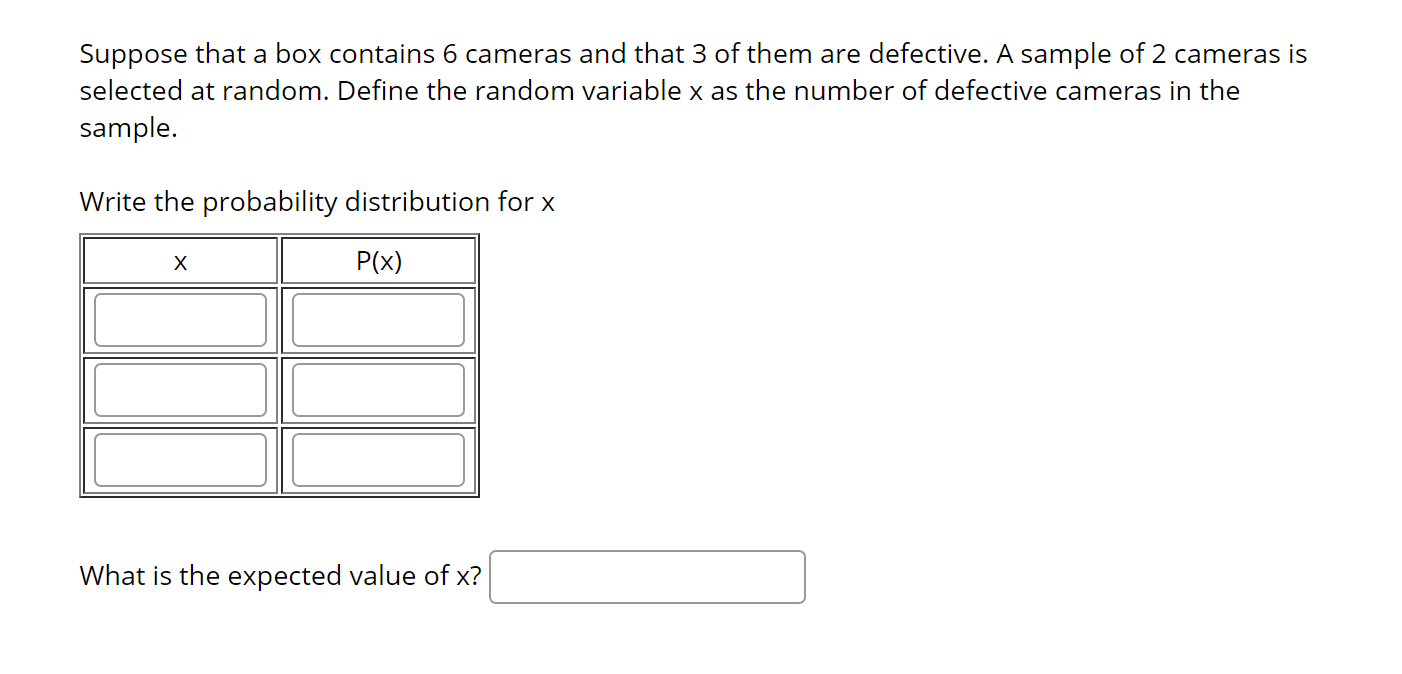Select the x column header cell
Image resolution: width=1402 pixels, height=674 pixels.
[179, 260]
